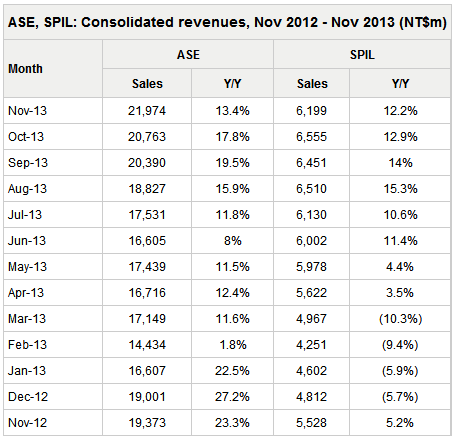Select SPIL Y/Y value (5.9%)

(400, 371)
